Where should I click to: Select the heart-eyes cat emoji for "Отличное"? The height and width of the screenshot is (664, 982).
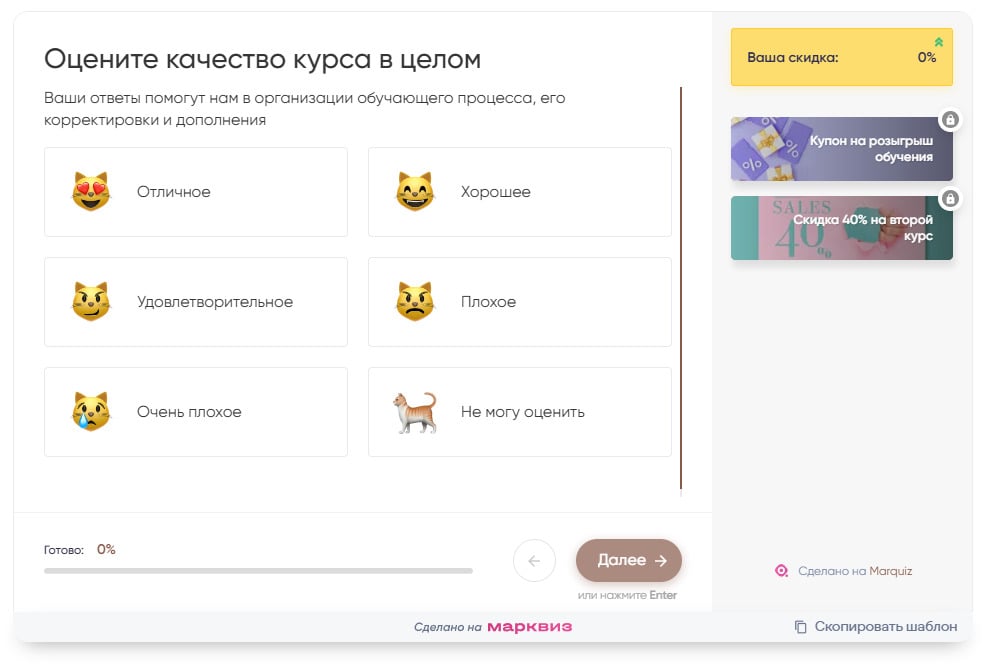click(x=88, y=191)
